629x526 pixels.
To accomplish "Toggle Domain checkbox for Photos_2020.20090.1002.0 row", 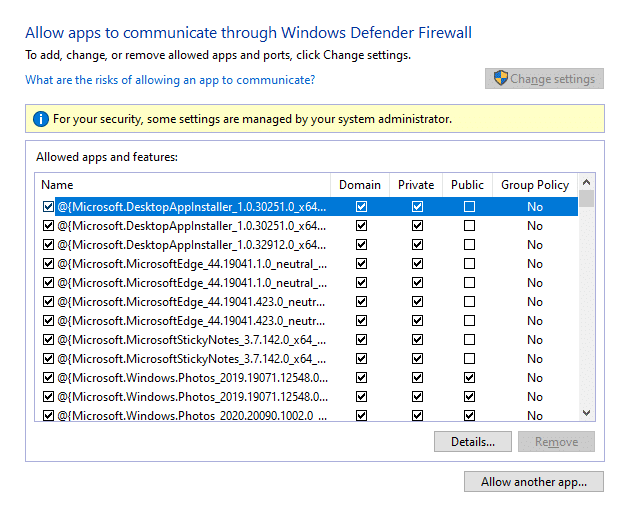I will point(361,415).
